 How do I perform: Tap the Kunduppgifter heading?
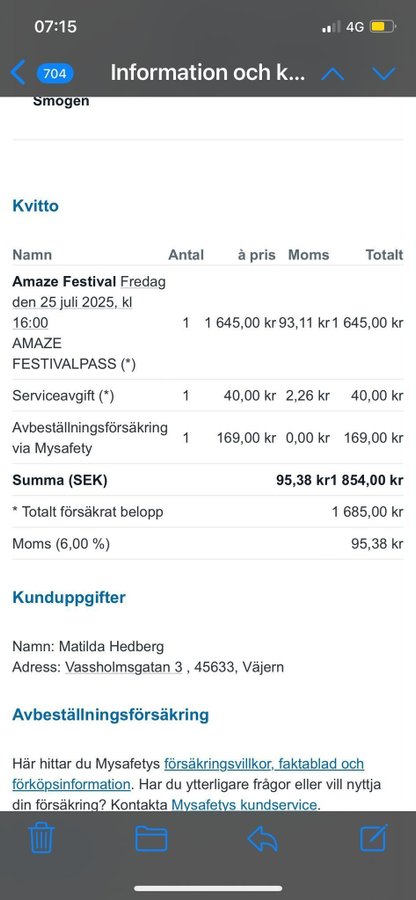69,598
